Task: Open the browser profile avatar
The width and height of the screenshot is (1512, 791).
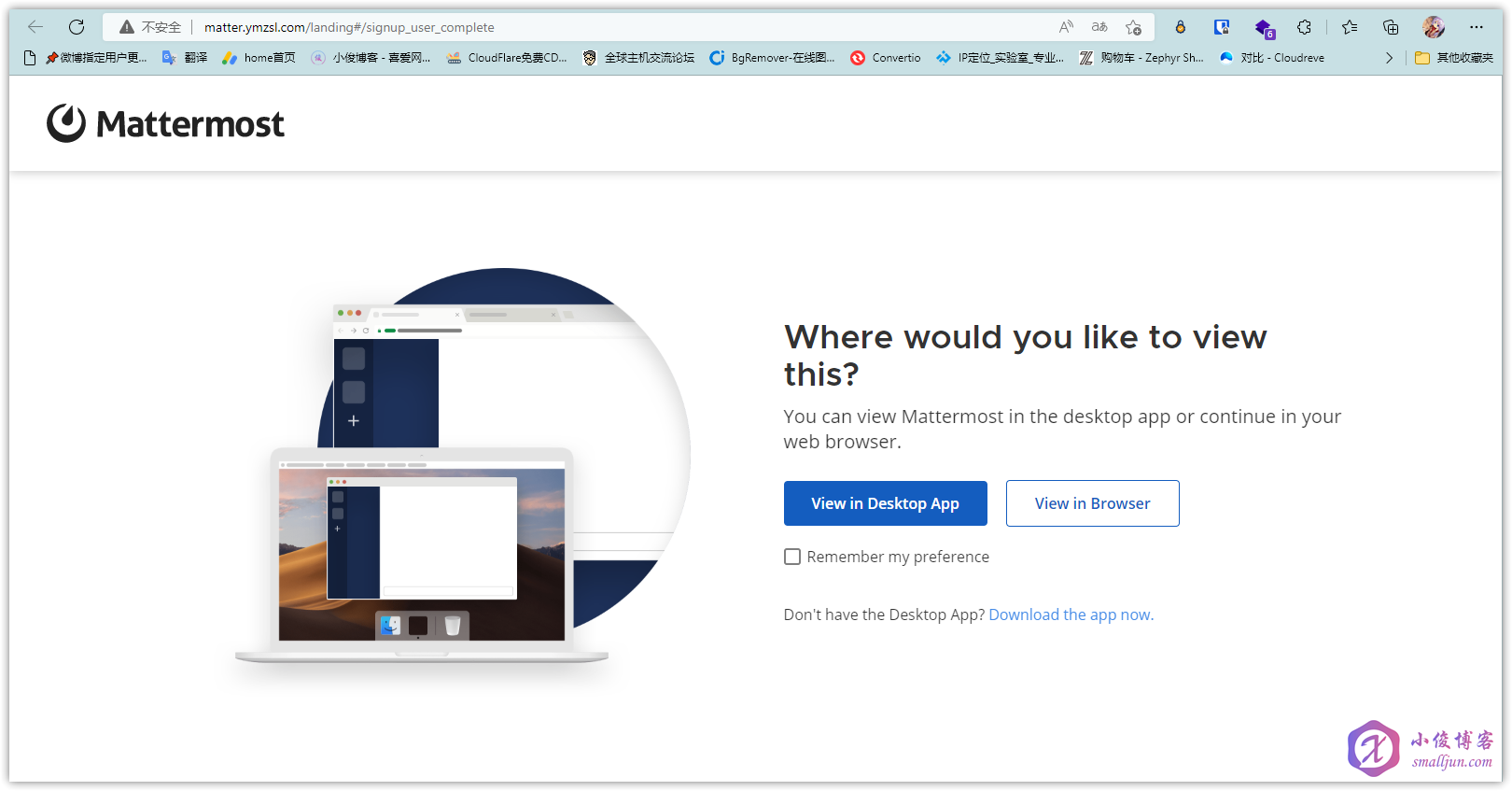Action: coord(1434,27)
